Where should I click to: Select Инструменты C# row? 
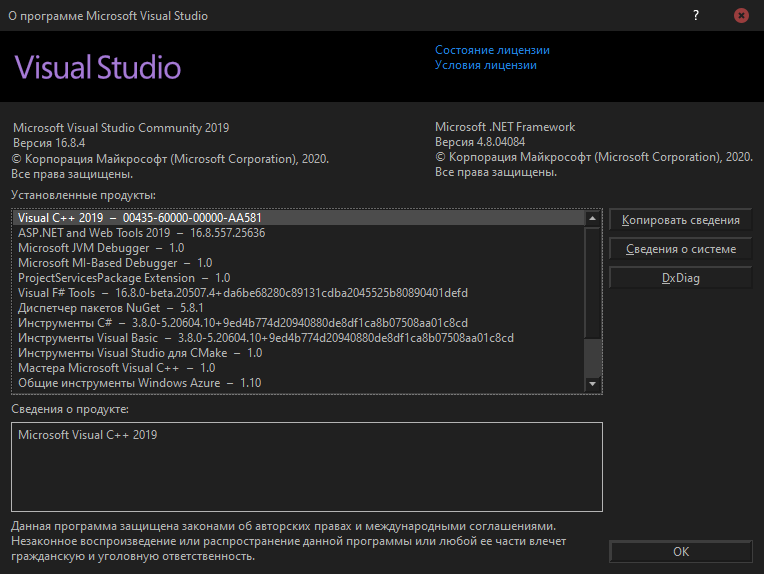[x=300, y=323]
